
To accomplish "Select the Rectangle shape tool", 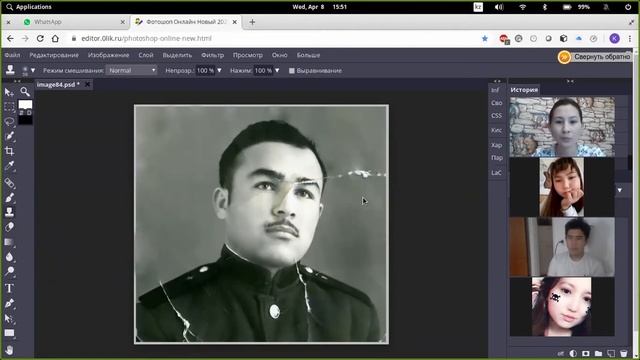I will click(9, 333).
